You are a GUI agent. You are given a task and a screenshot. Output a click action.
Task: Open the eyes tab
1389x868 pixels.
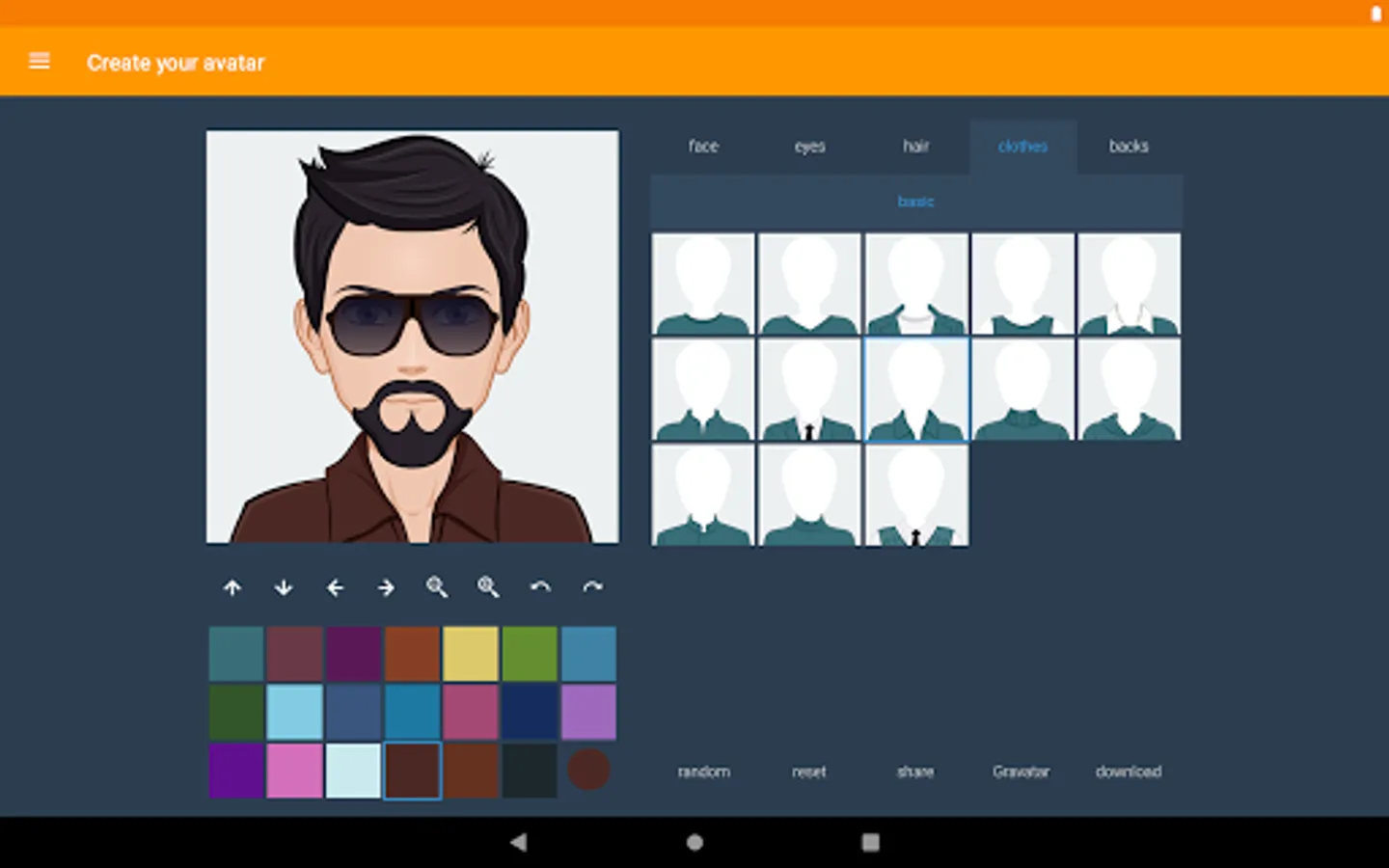pos(809,147)
